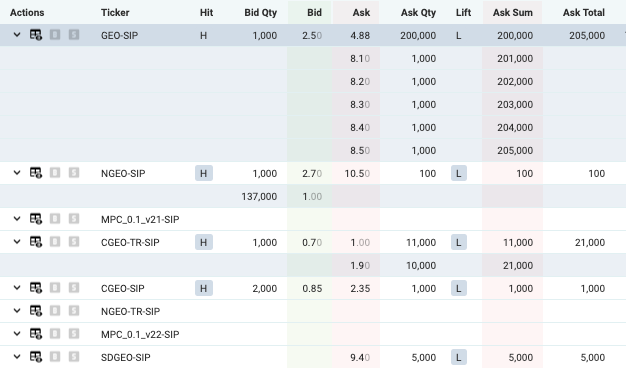This screenshot has height=368, width=626.
Task: Collapse the NGEO-SIP row chevron
Action: (17, 173)
